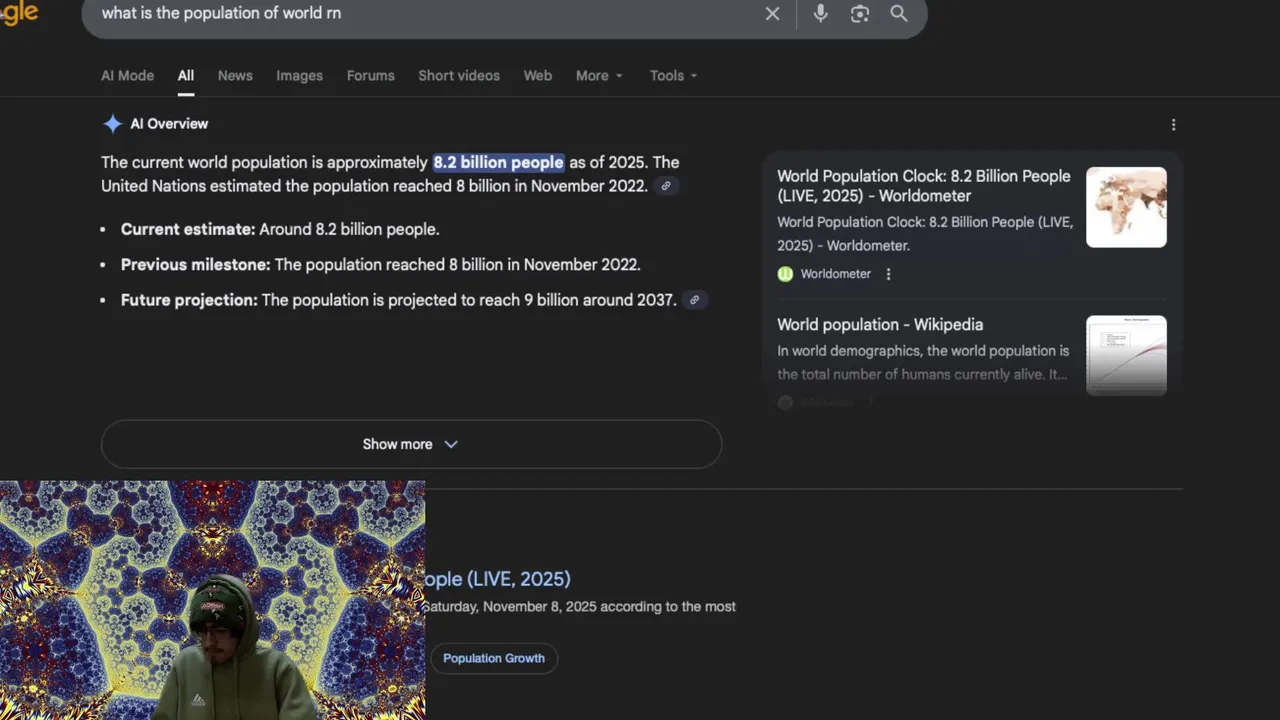
Task: Click the Worldometer map thumbnail
Action: [x=1126, y=207]
